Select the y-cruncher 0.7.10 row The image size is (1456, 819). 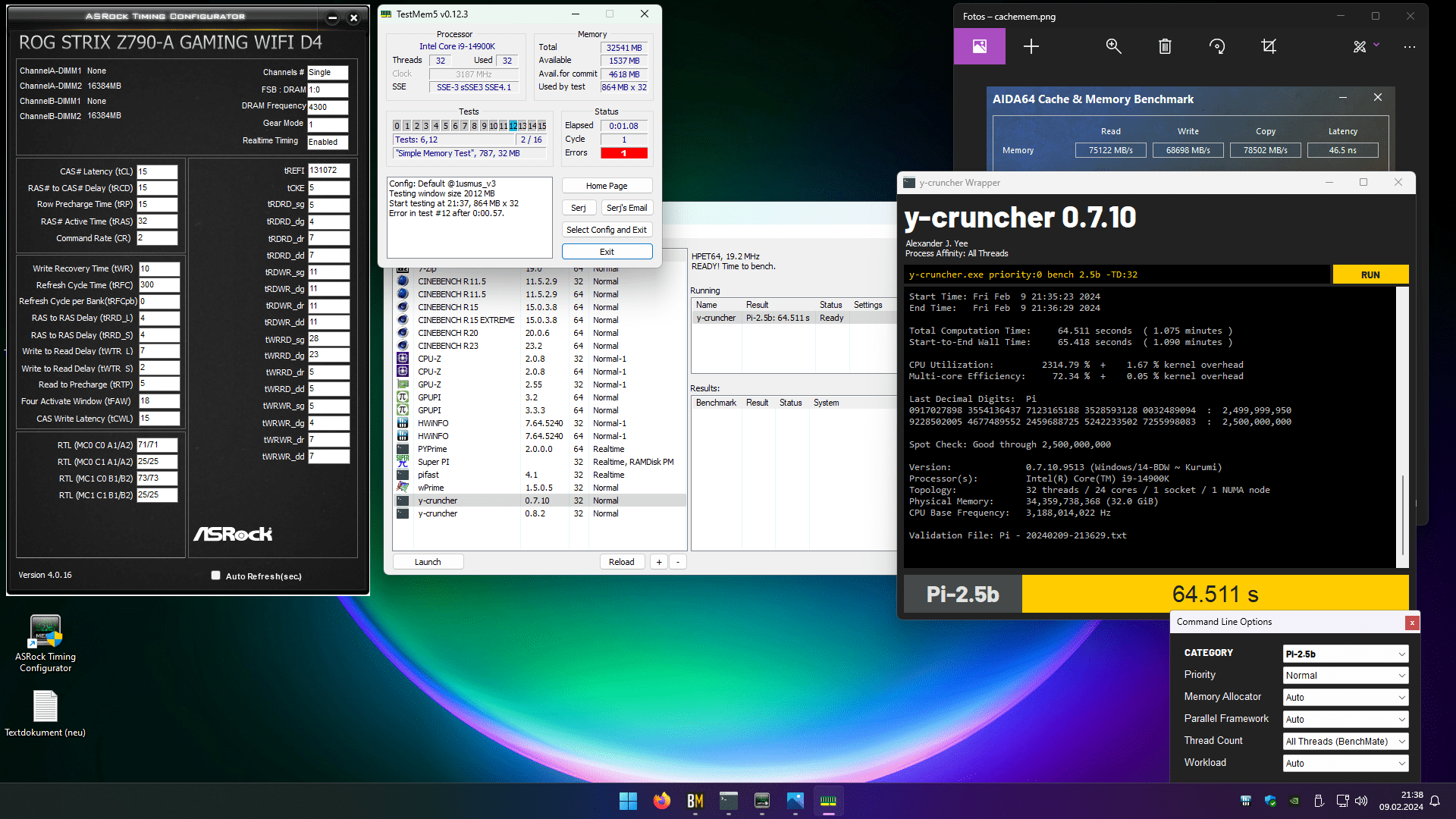click(540, 500)
